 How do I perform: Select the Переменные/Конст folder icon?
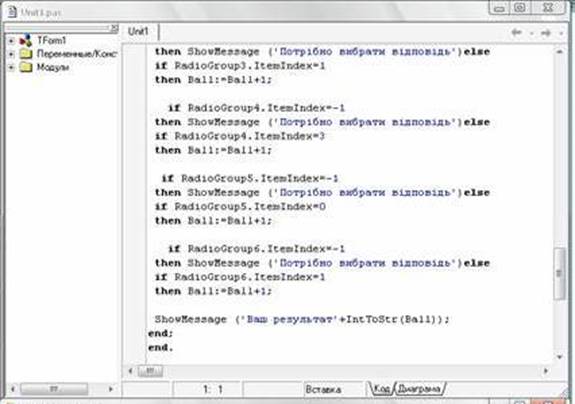point(26,54)
